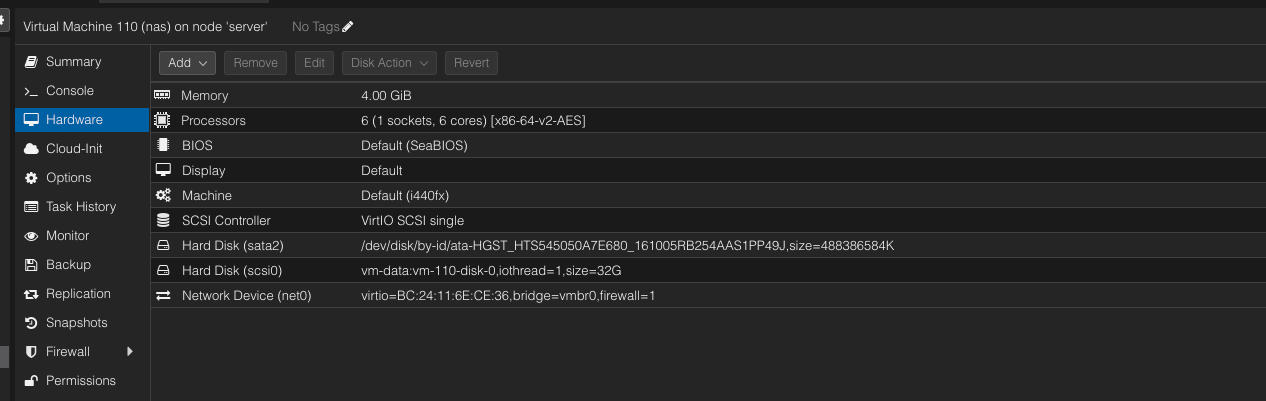Image resolution: width=1266 pixels, height=401 pixels.
Task: Select the Network Device (net0) row
Action: click(x=500, y=296)
